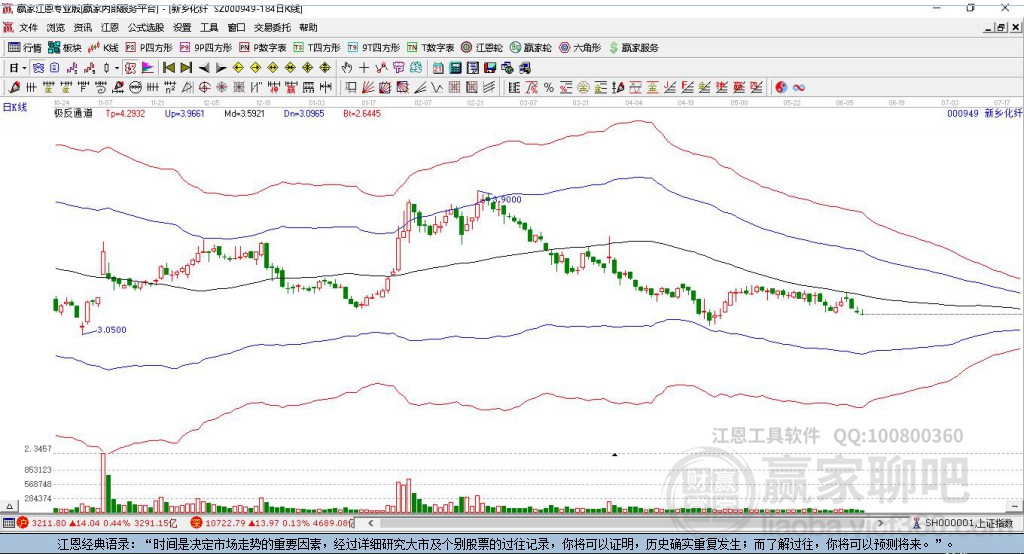The height and width of the screenshot is (554, 1024).
Task: Click the black left arrow icon
Action: (204, 68)
